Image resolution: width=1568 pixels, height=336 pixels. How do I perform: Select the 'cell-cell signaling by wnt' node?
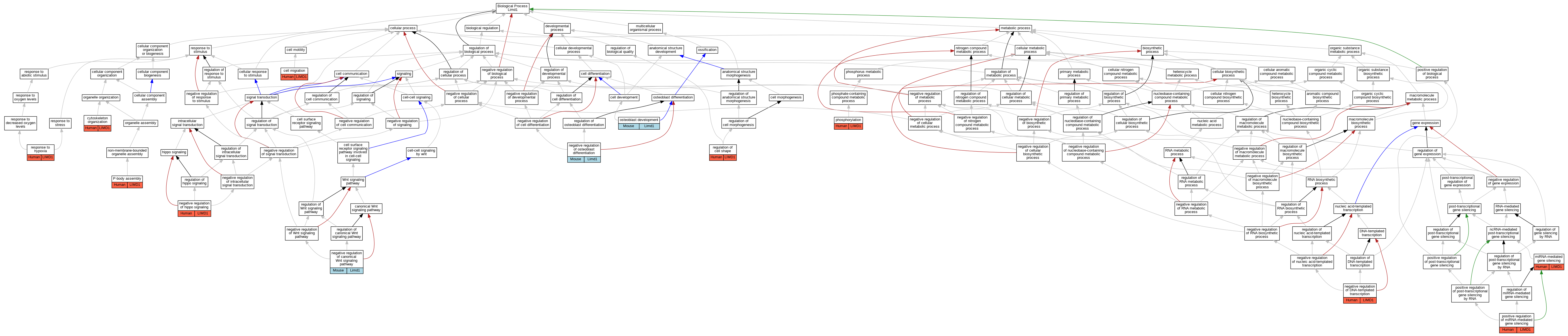[x=421, y=152]
